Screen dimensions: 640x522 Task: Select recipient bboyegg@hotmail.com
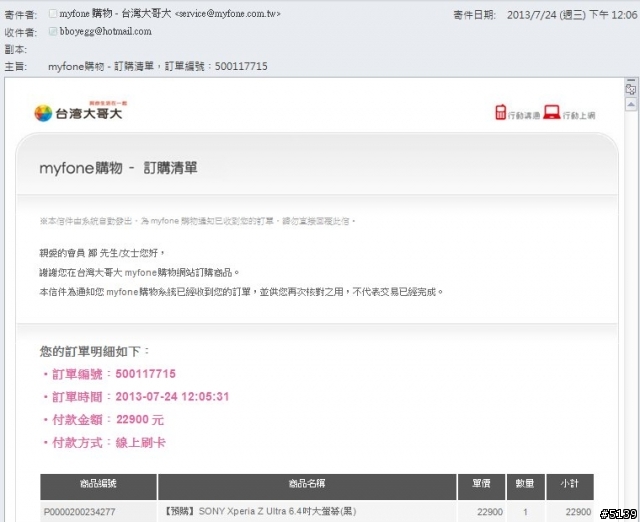pyautogui.click(x=106, y=31)
